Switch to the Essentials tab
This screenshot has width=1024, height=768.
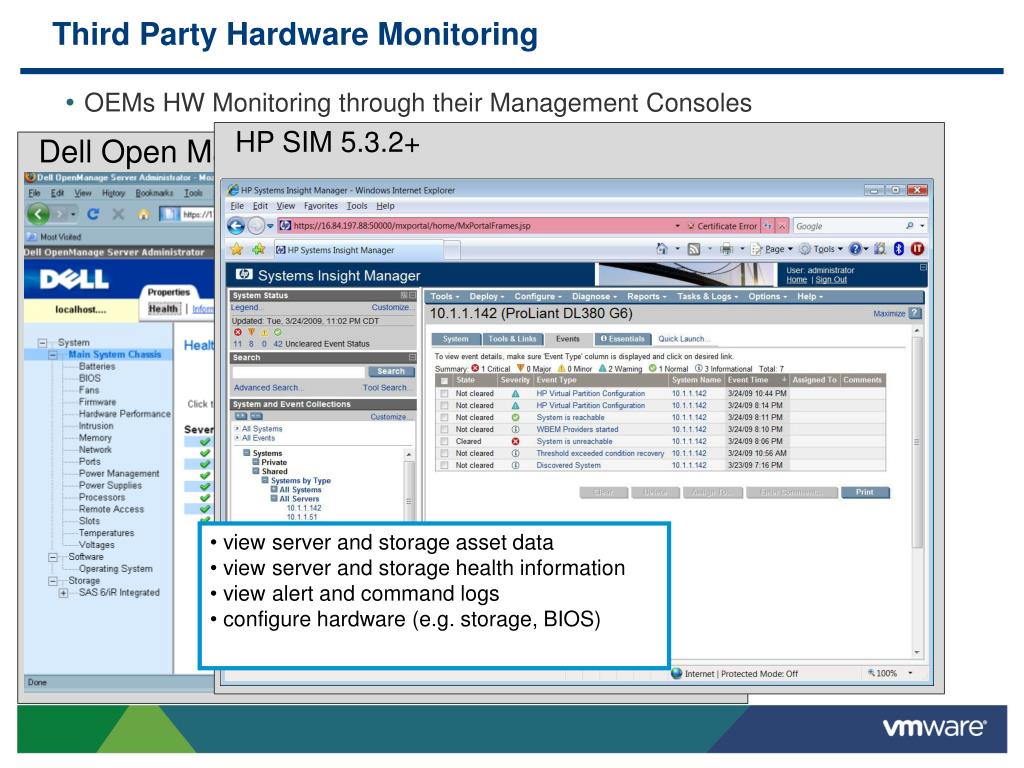point(622,339)
